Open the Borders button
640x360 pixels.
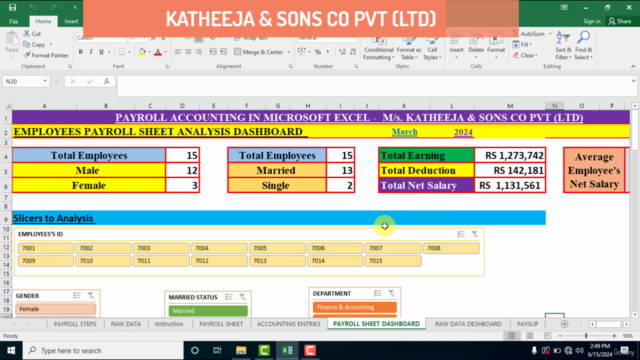(122, 52)
